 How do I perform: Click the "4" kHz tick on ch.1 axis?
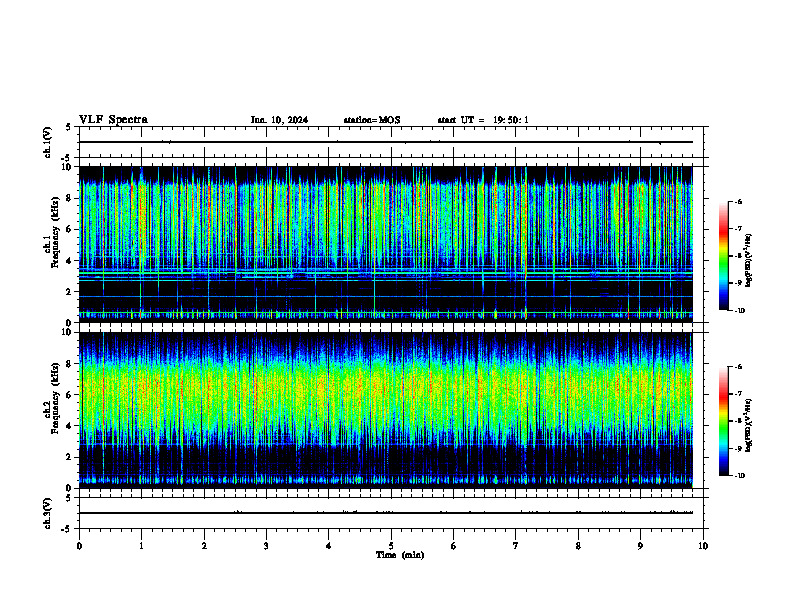[70, 261]
